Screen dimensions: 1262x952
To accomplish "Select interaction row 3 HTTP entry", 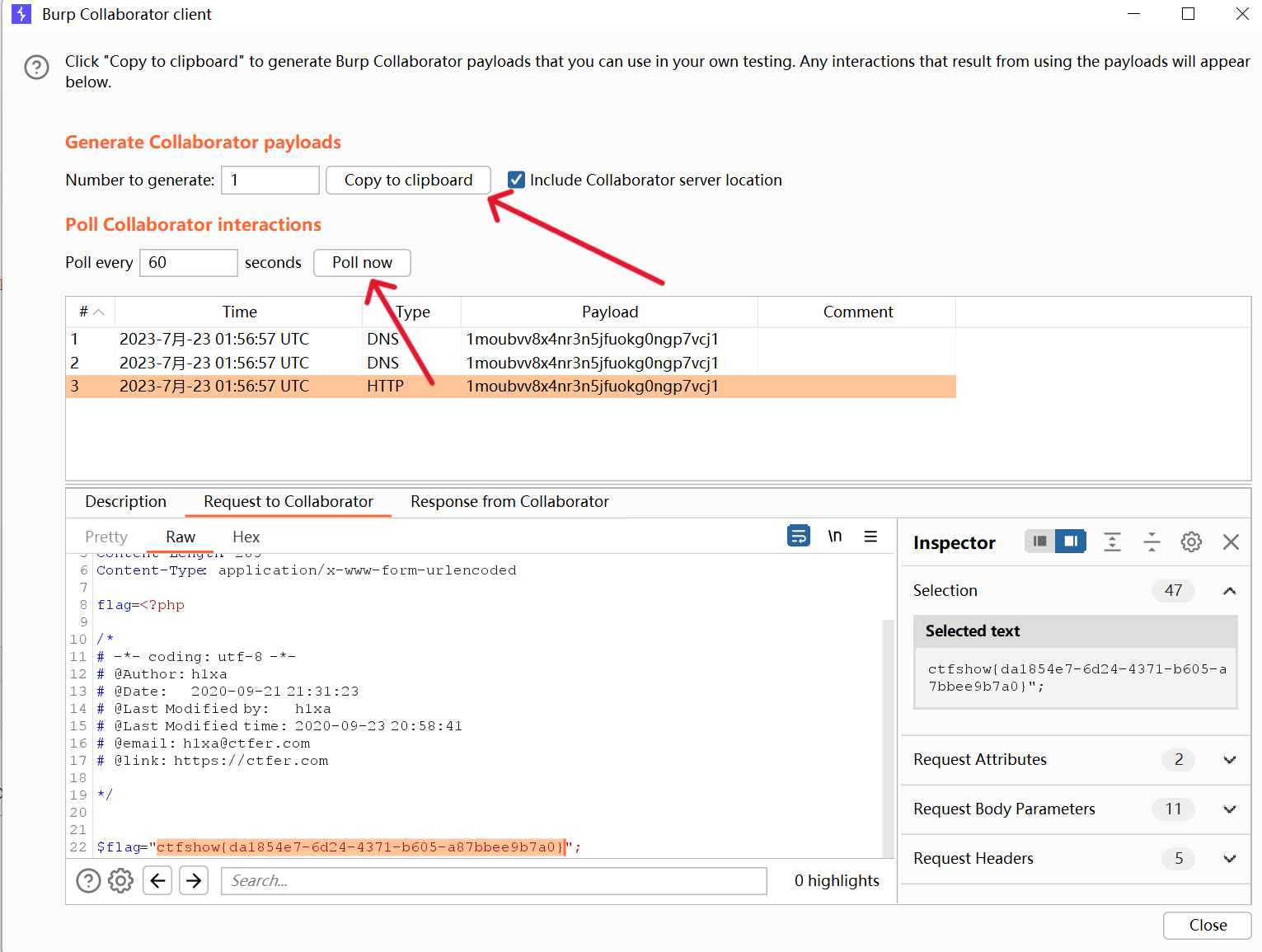I will coord(511,387).
